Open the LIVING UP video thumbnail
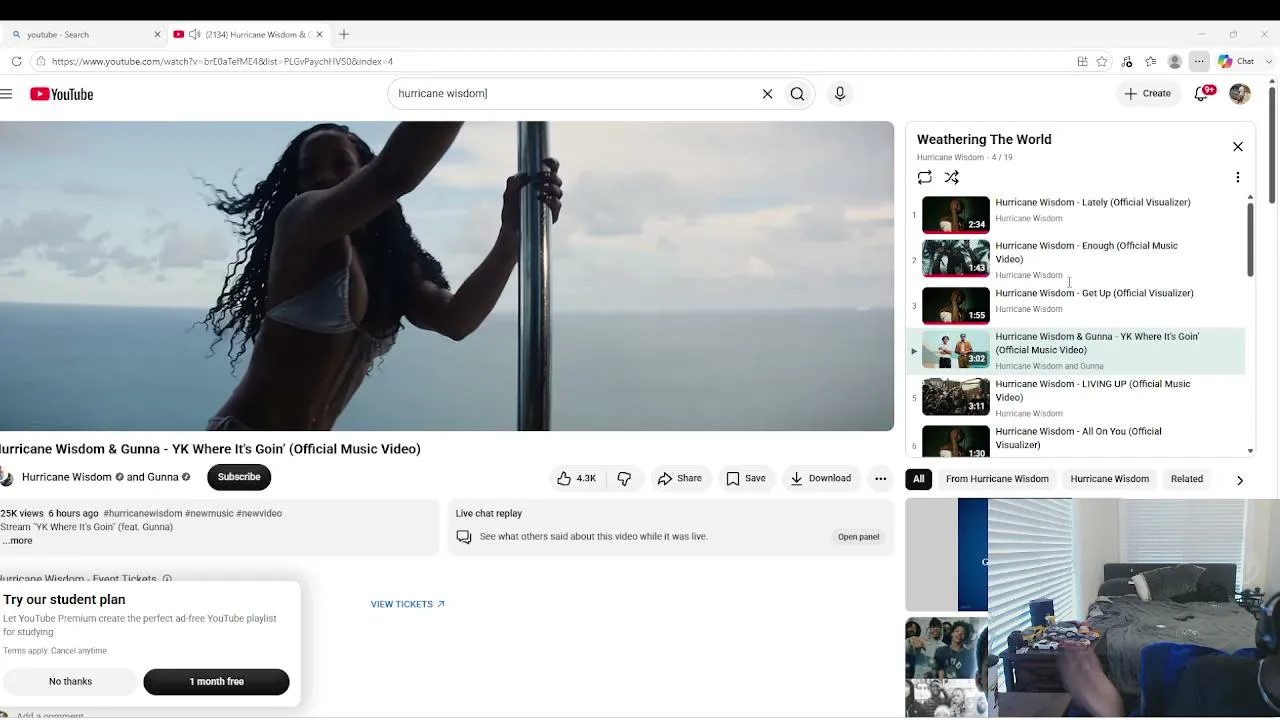The image size is (1280, 720). 955,397
